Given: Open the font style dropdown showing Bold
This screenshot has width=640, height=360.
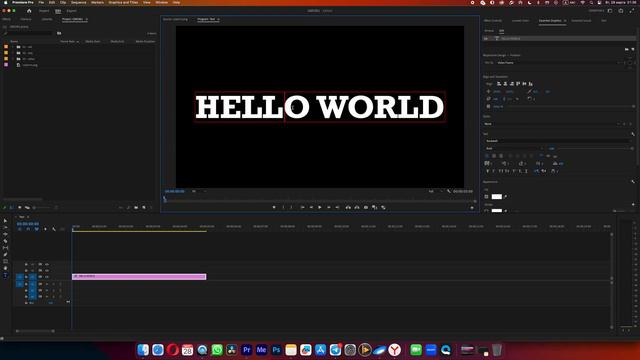Looking at the screenshot, I should [514, 148].
